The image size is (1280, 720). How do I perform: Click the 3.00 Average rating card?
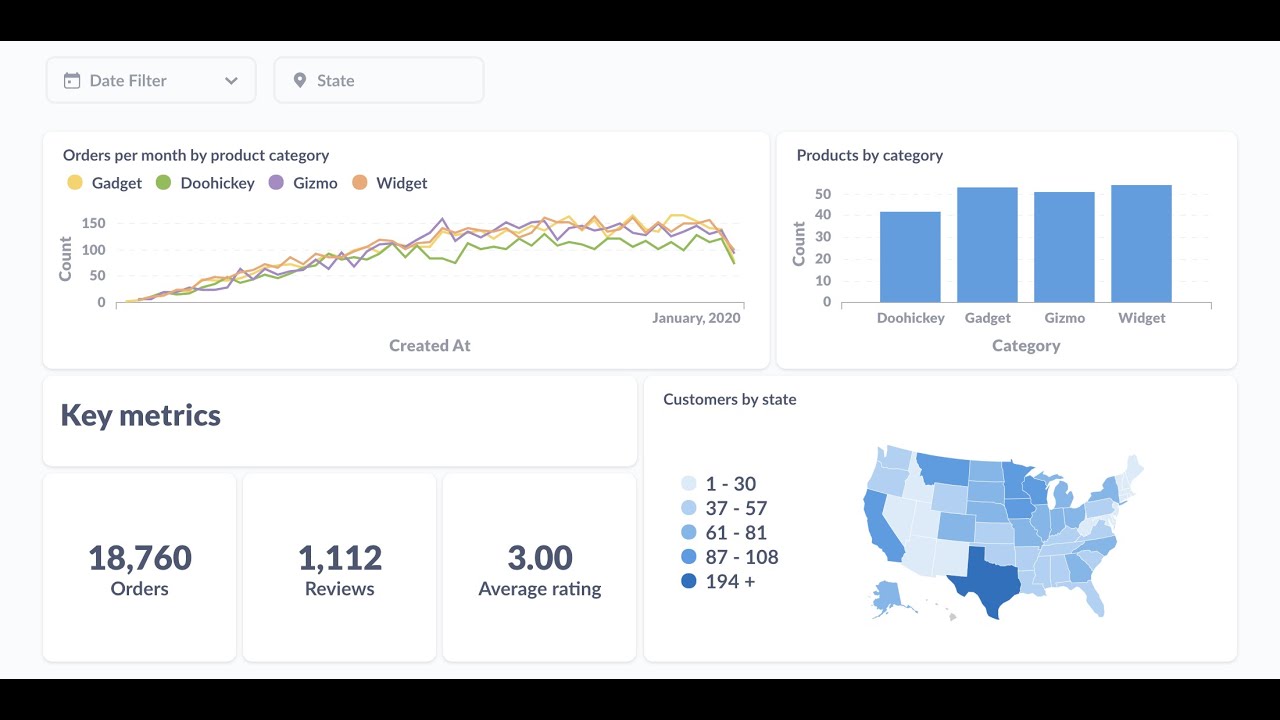coord(540,567)
